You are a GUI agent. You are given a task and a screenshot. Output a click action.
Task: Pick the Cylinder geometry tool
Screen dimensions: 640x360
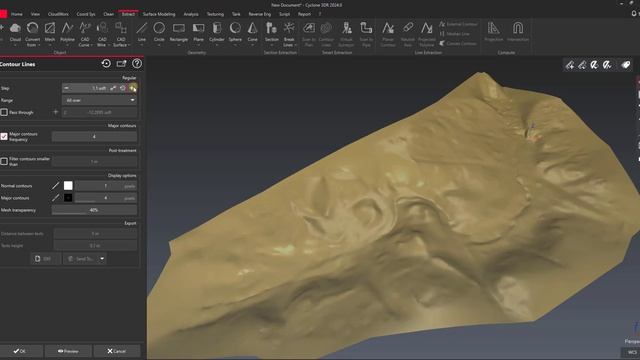217,32
